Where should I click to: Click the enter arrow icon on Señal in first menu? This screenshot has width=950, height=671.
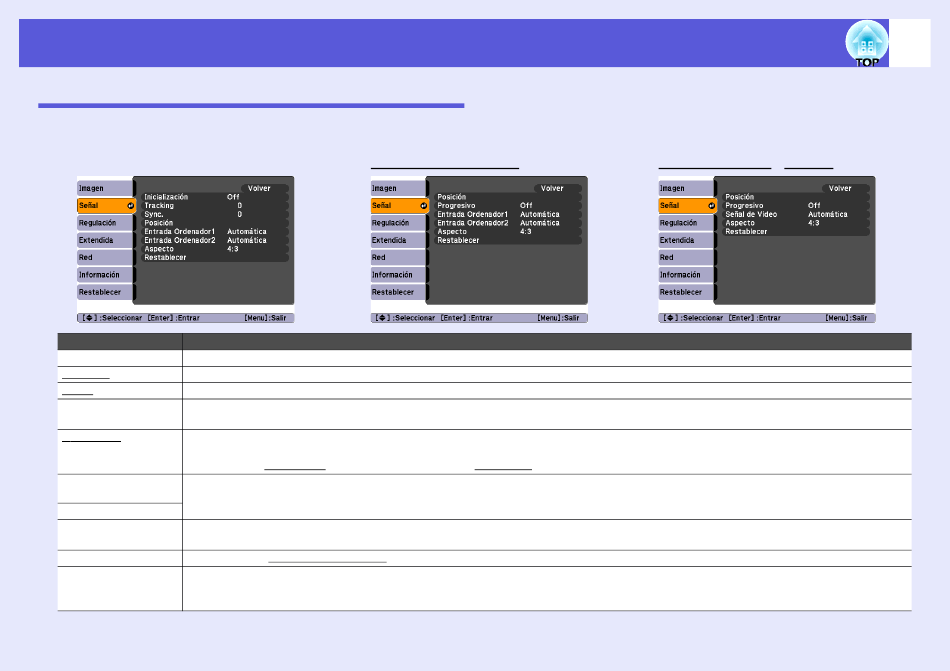(x=130, y=206)
